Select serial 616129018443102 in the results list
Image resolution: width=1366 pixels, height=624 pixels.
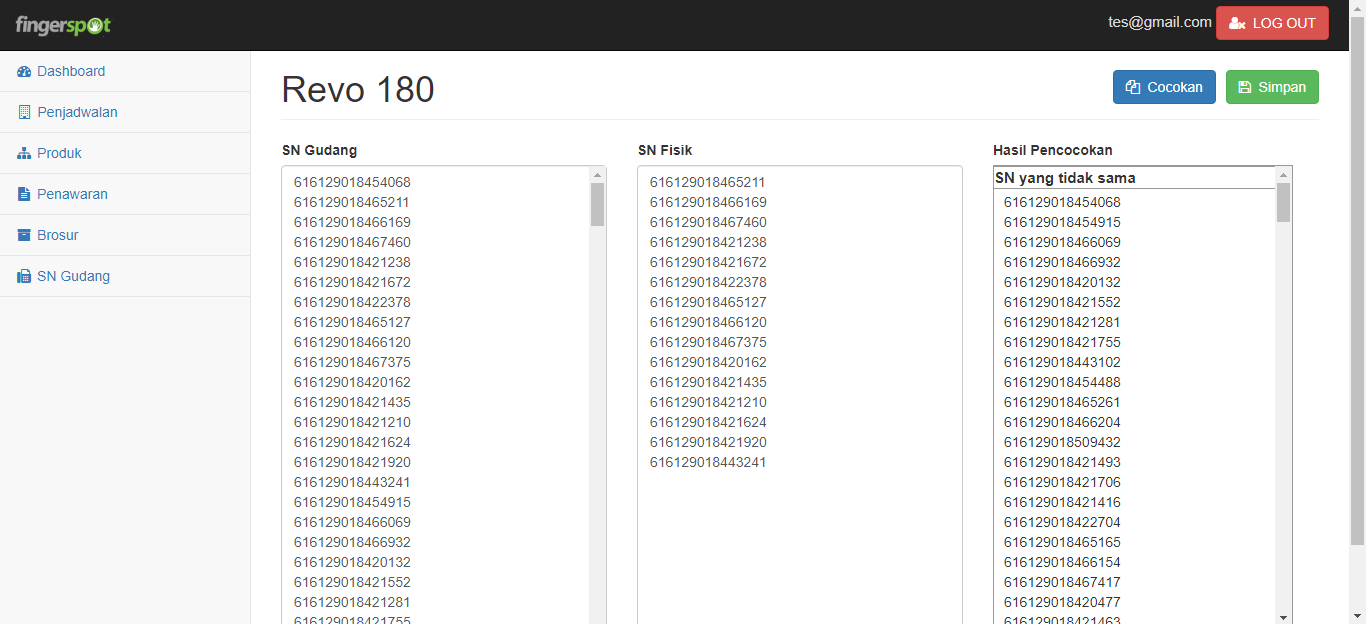pos(1062,362)
